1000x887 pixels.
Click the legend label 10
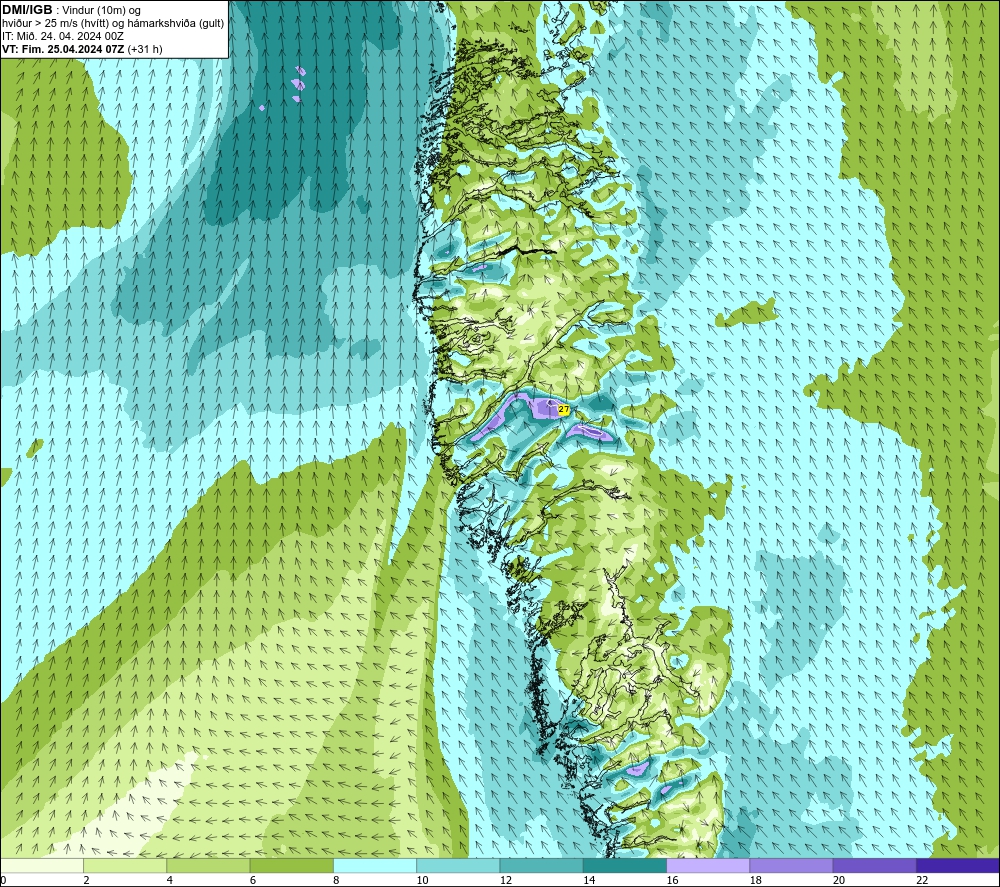pos(423,880)
